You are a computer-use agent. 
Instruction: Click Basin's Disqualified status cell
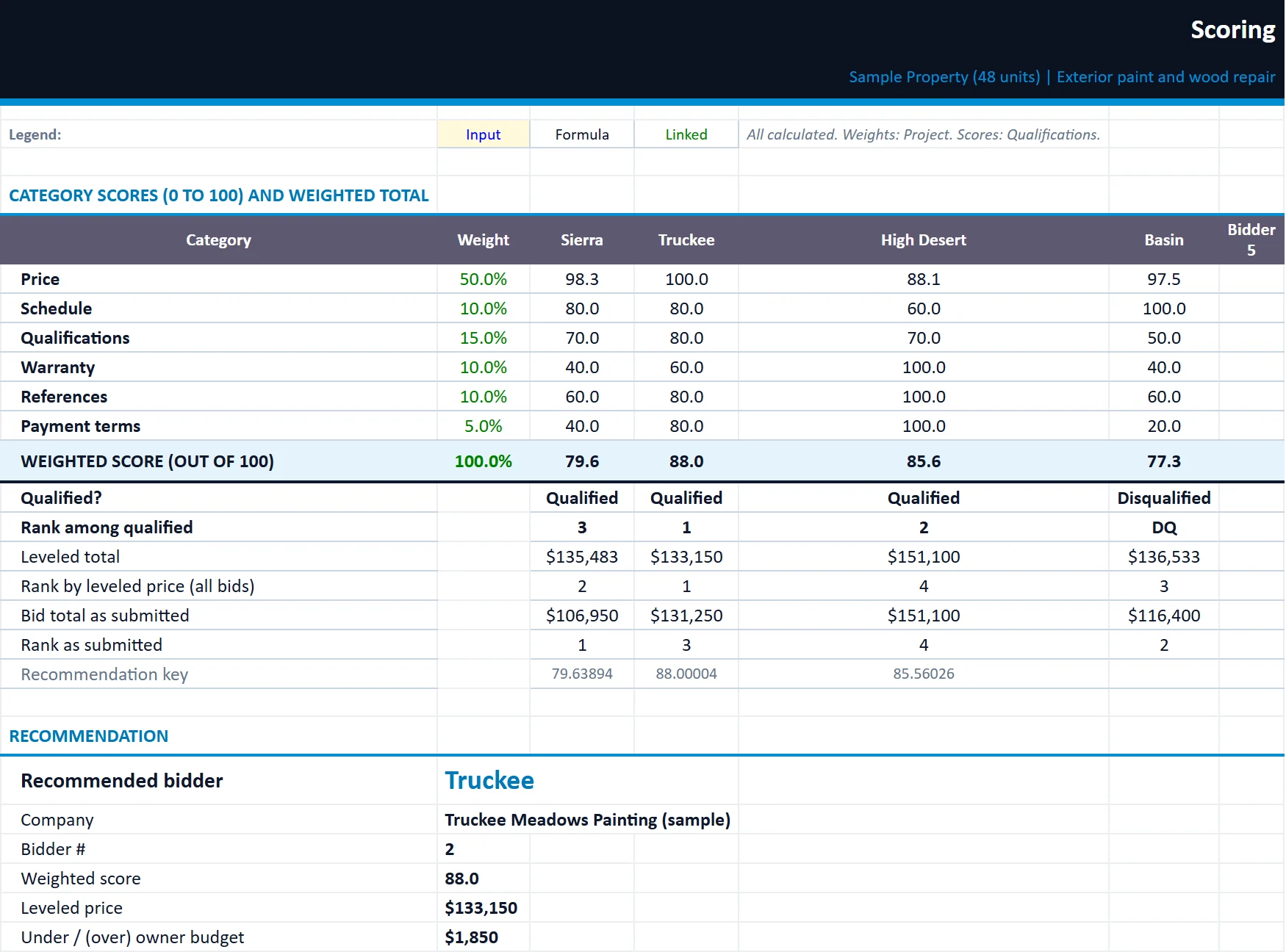coord(1164,498)
